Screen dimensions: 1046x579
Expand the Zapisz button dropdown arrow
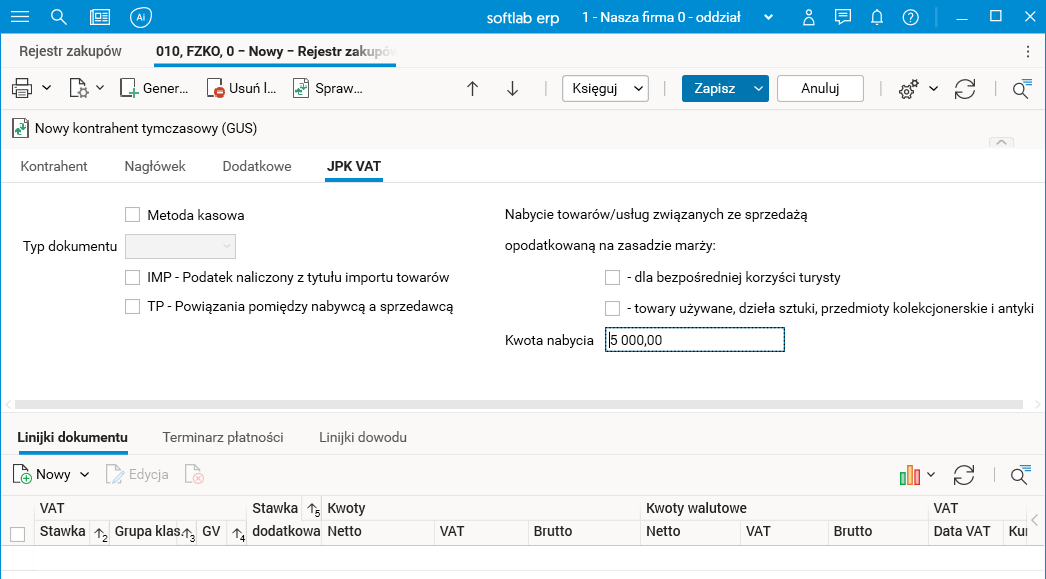click(x=759, y=88)
